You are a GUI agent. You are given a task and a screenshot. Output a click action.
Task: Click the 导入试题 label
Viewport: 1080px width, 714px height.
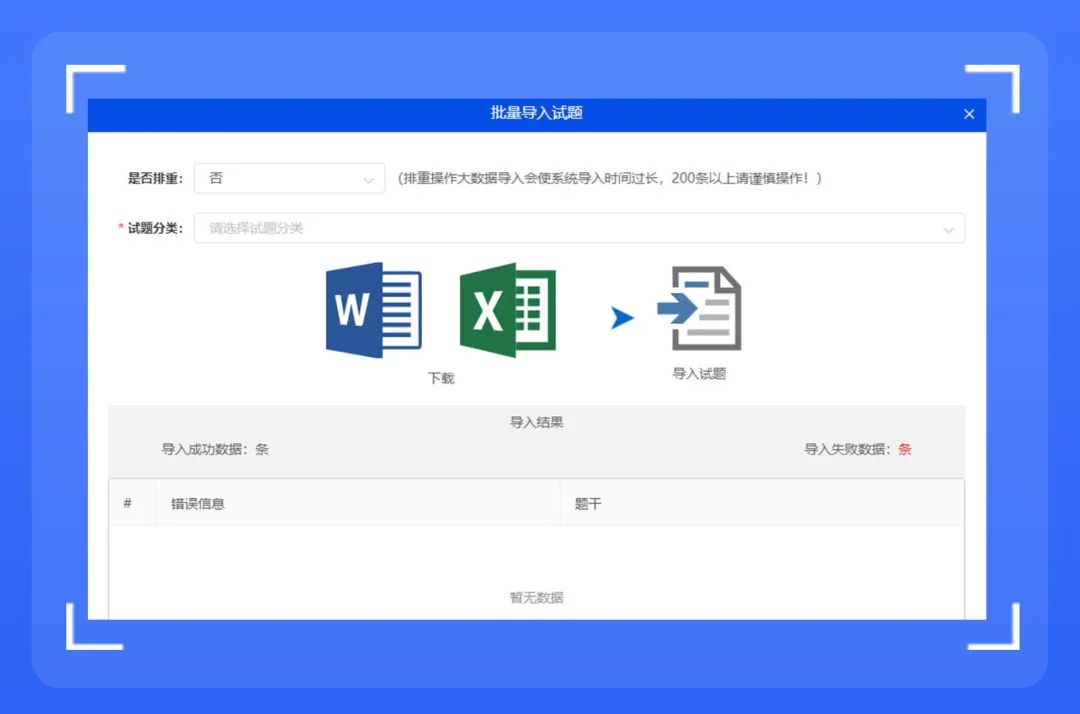[x=699, y=374]
